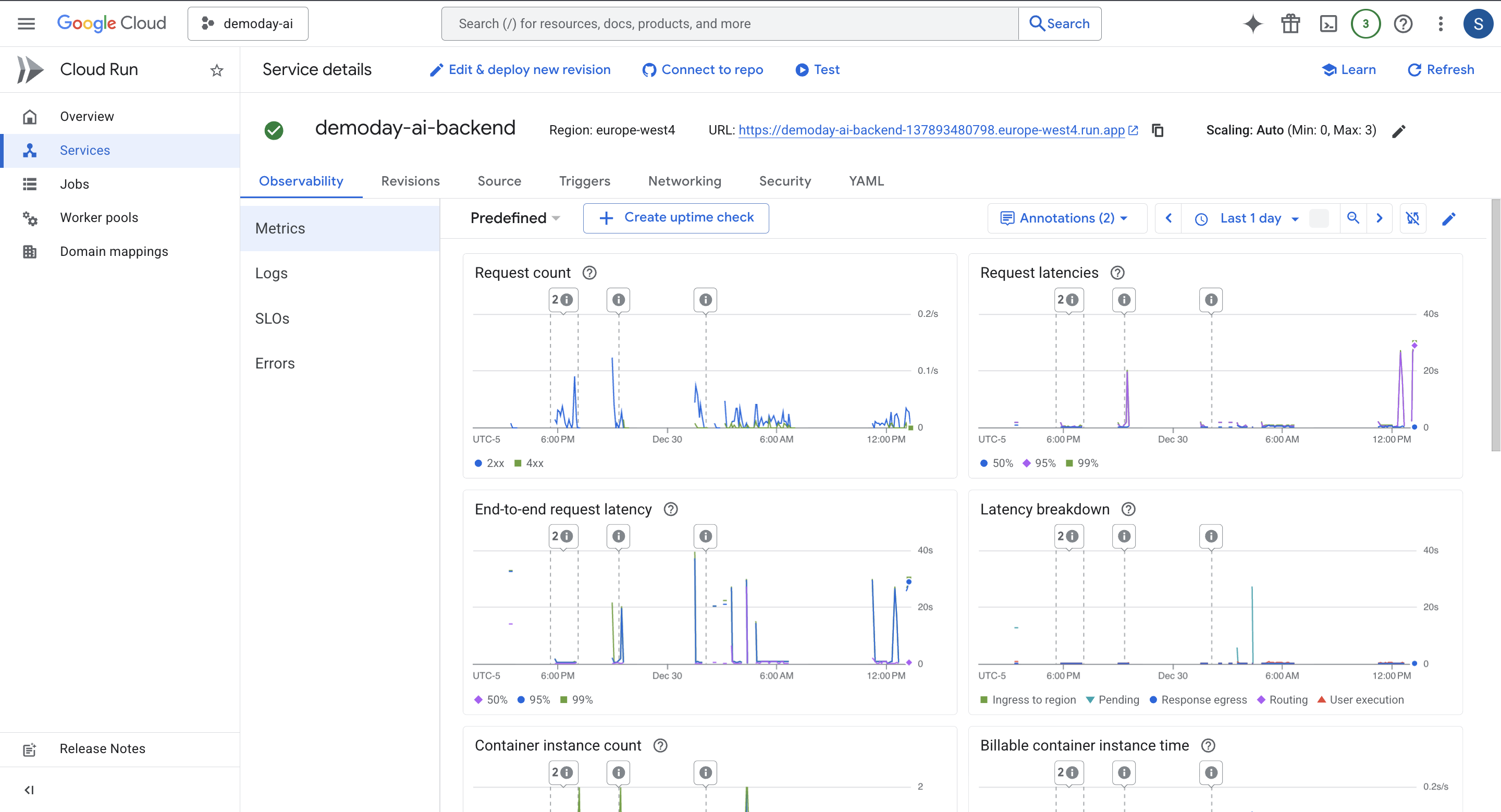Open Logs in the observability side menu
The image size is (1501, 812).
coord(272,273)
